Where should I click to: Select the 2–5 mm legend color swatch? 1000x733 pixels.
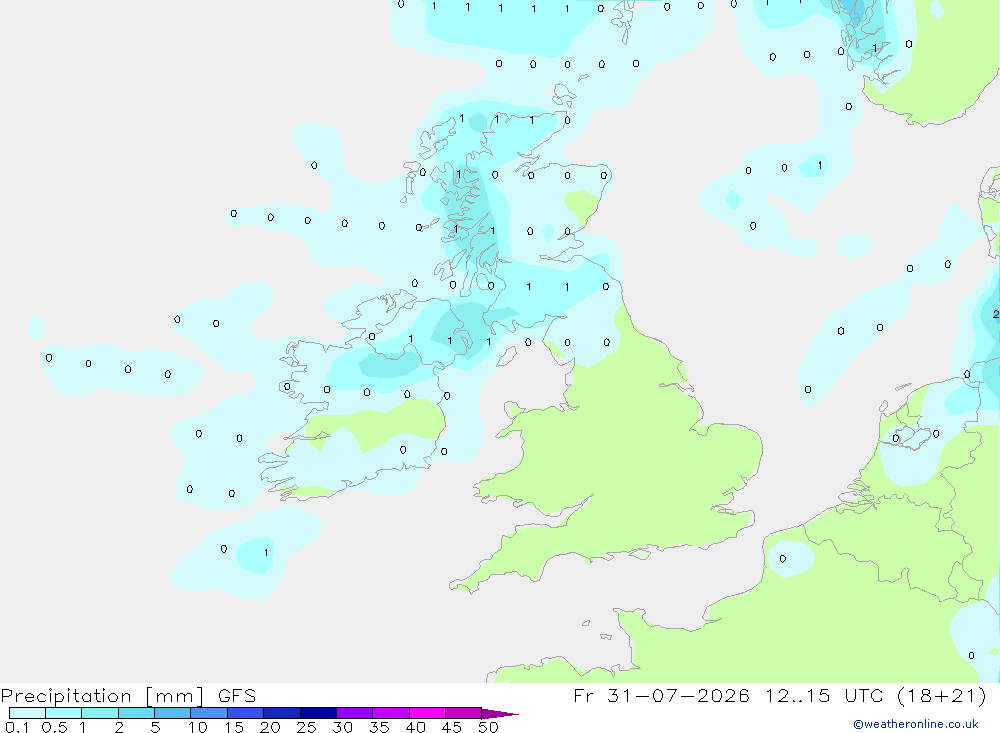coord(136,713)
